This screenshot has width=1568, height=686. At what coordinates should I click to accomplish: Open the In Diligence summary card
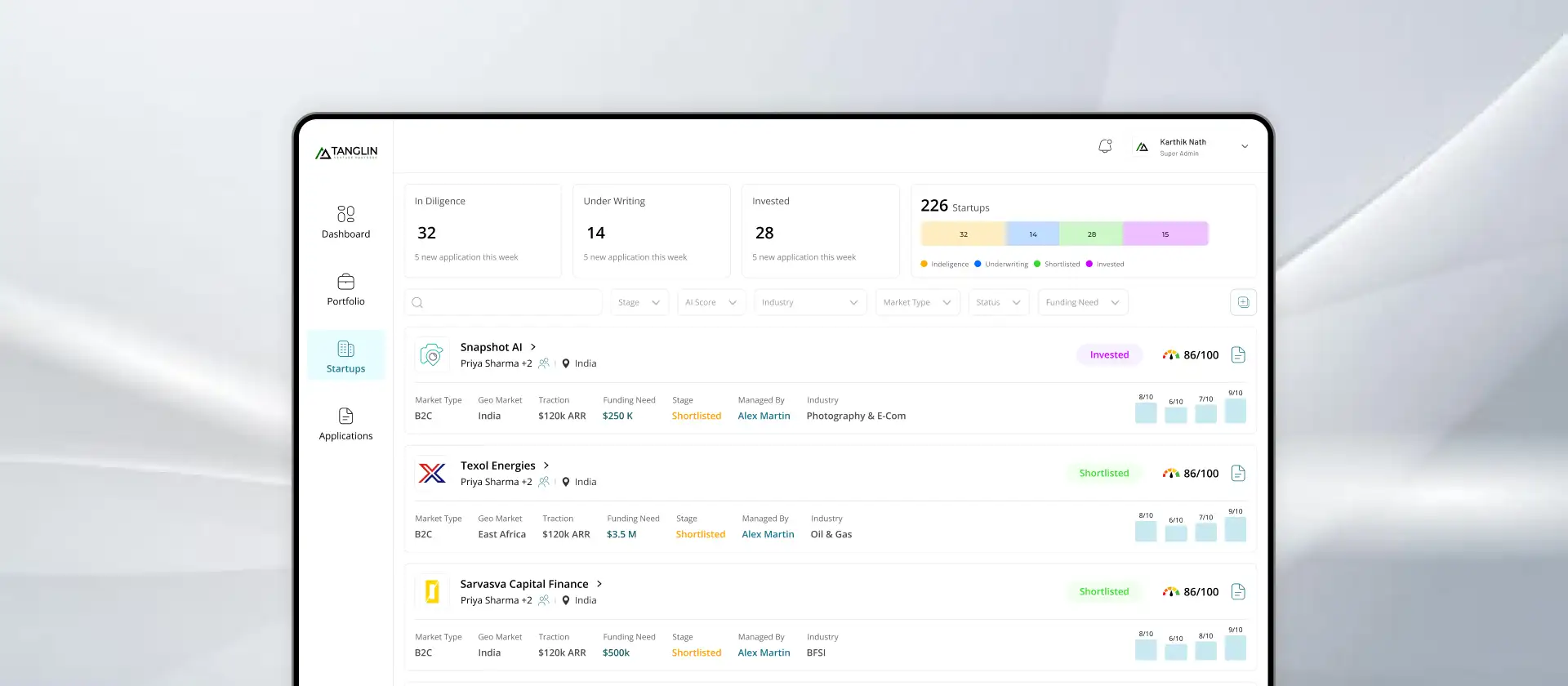coord(483,231)
